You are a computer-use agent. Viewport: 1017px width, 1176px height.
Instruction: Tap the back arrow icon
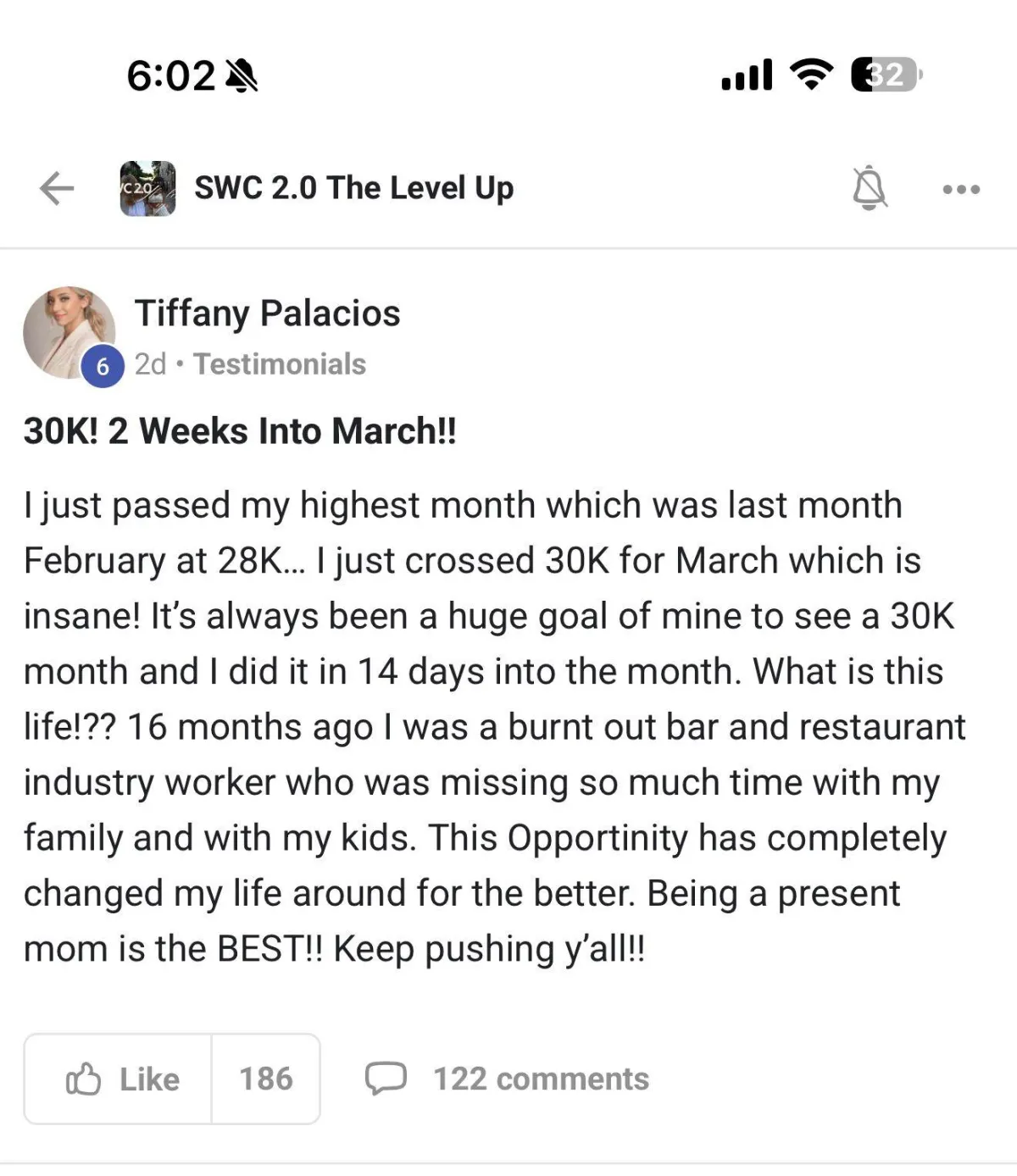coord(57,188)
